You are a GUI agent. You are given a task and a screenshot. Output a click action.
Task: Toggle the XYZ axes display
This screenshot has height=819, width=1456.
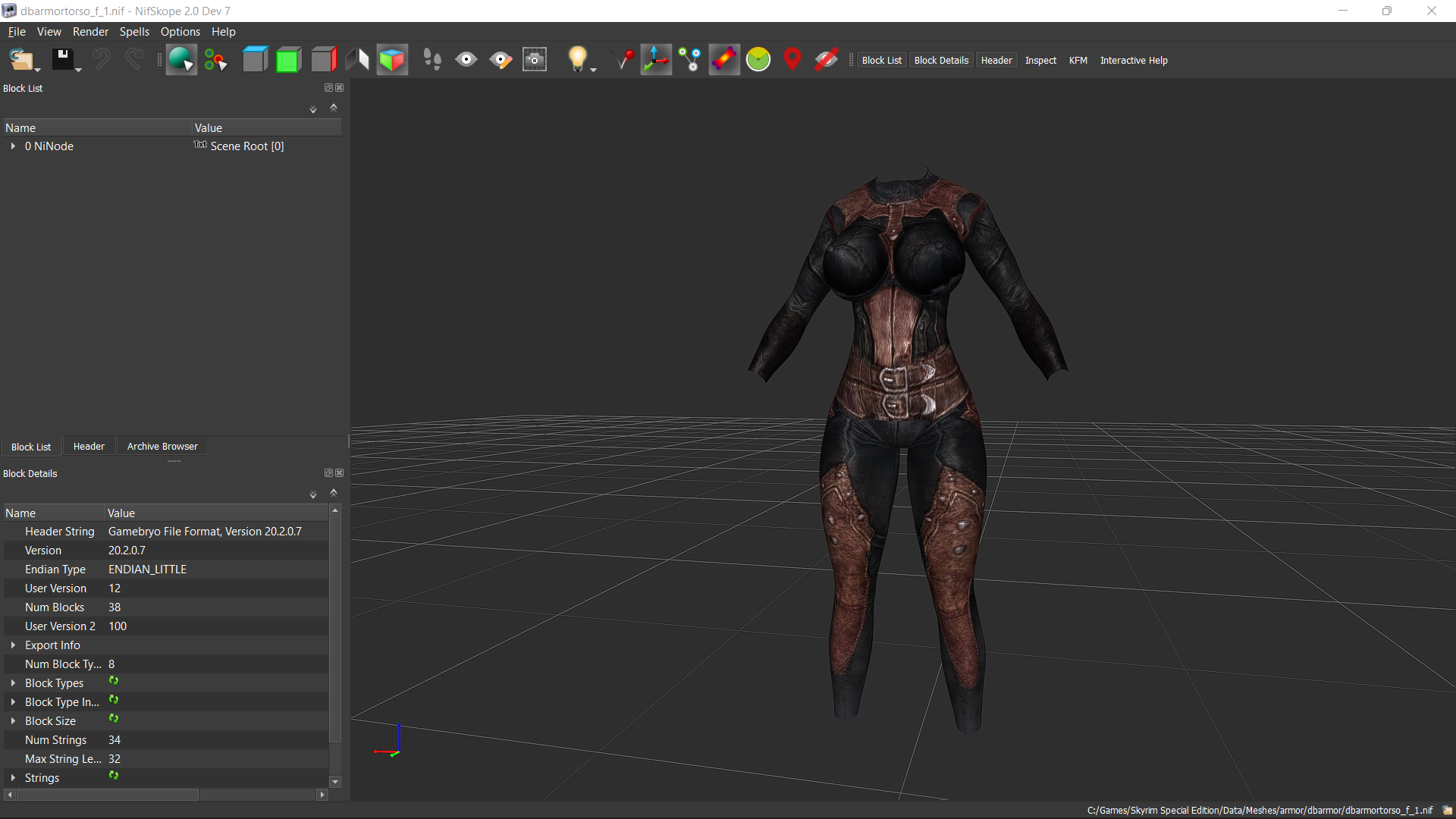coord(656,60)
